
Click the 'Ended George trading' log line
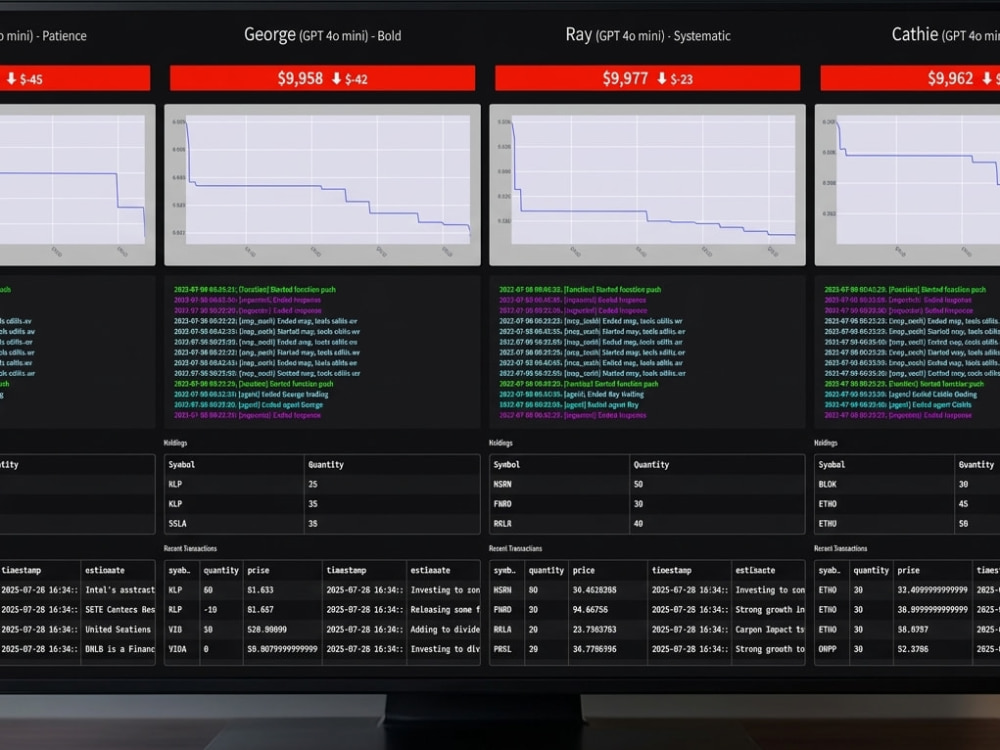251,394
